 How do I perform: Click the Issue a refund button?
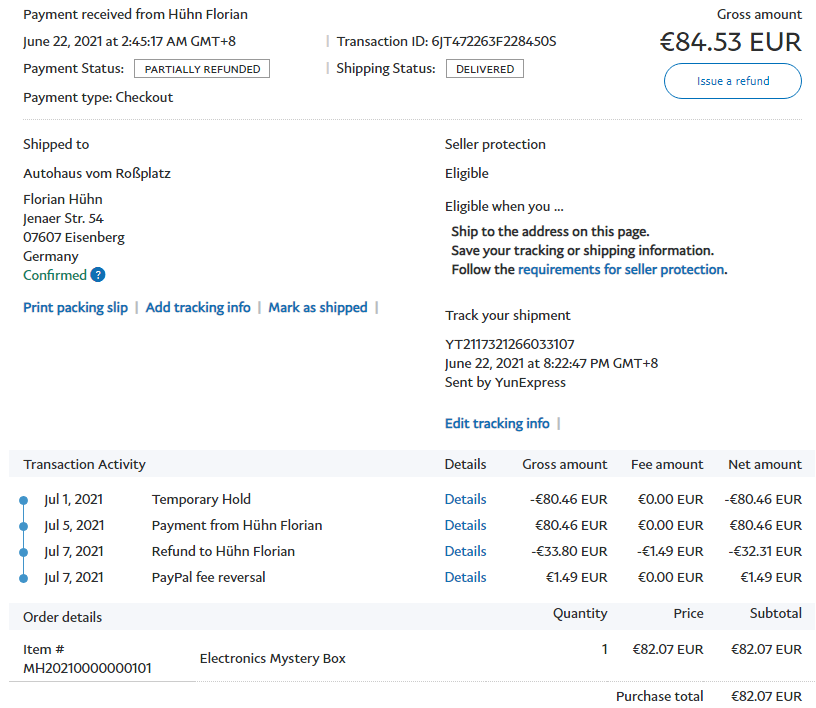click(732, 81)
